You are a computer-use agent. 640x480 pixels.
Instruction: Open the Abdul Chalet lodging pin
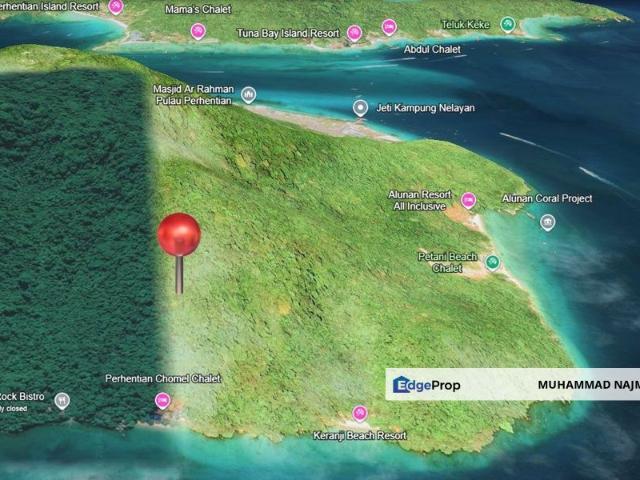[389, 27]
